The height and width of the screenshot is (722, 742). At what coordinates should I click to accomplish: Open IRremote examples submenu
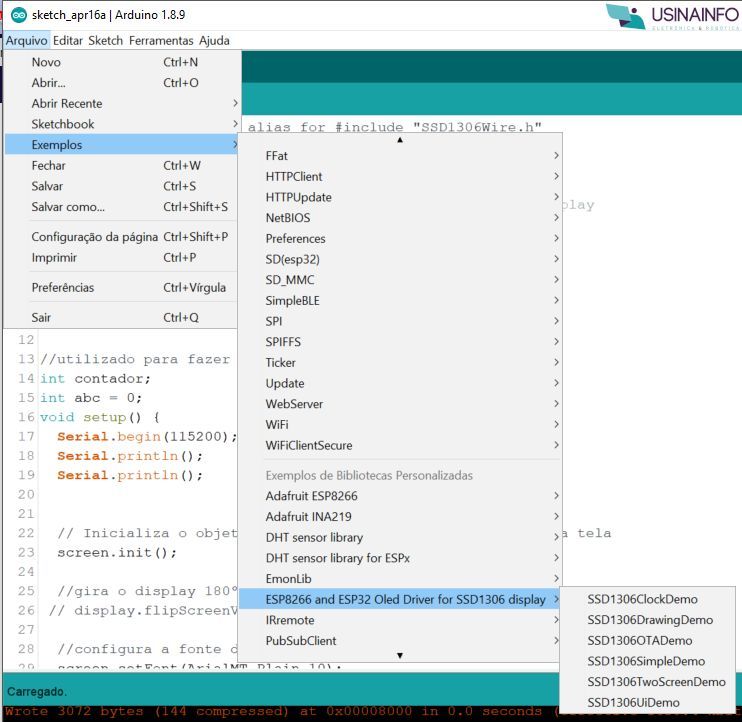pyautogui.click(x=400, y=620)
